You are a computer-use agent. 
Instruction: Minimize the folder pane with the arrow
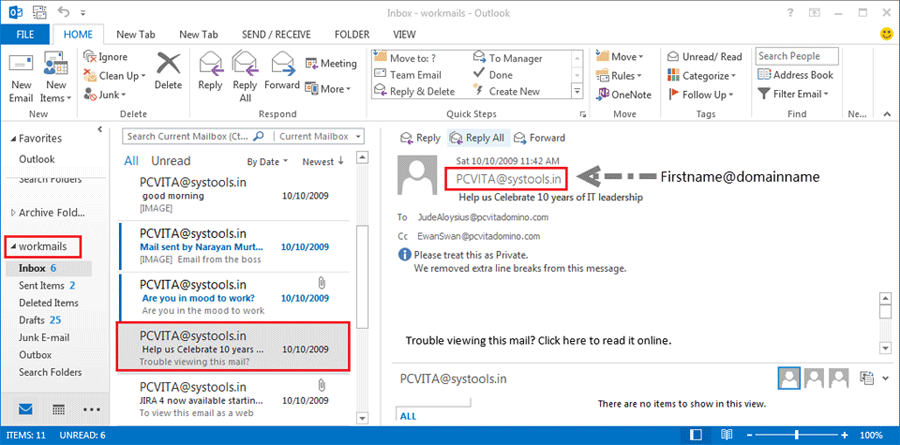click(100, 129)
